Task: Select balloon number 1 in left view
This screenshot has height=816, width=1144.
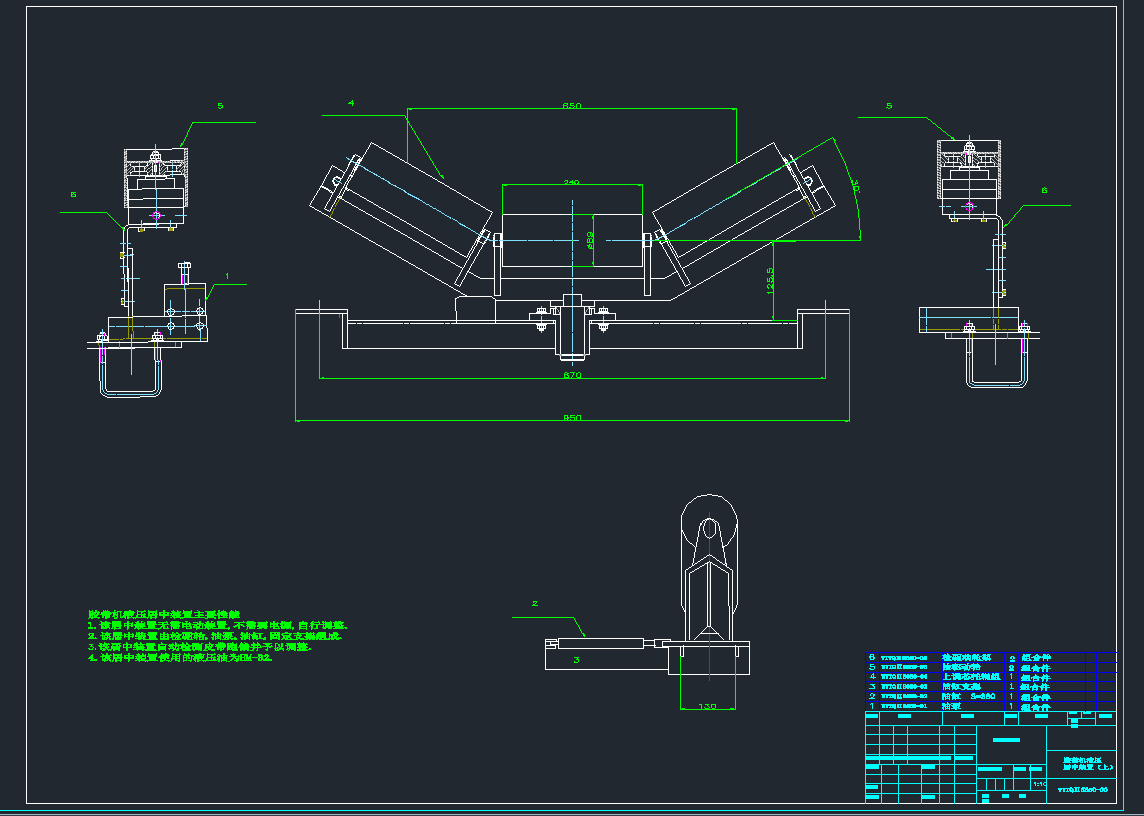Action: [227, 275]
